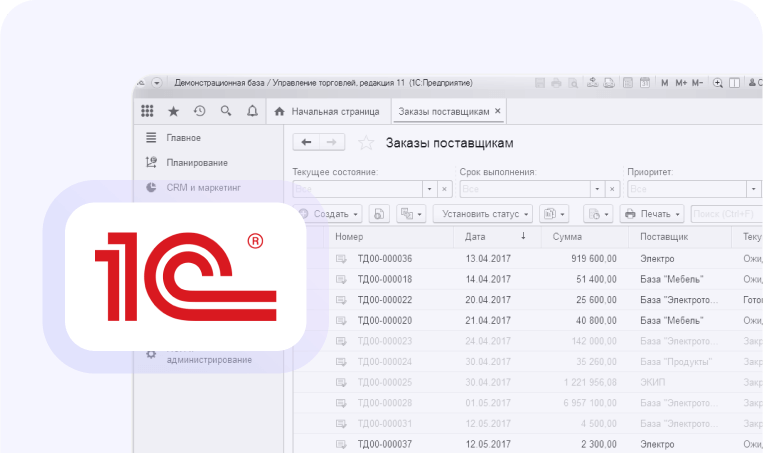
Task: Open notifications bell icon
Action: coord(252,111)
